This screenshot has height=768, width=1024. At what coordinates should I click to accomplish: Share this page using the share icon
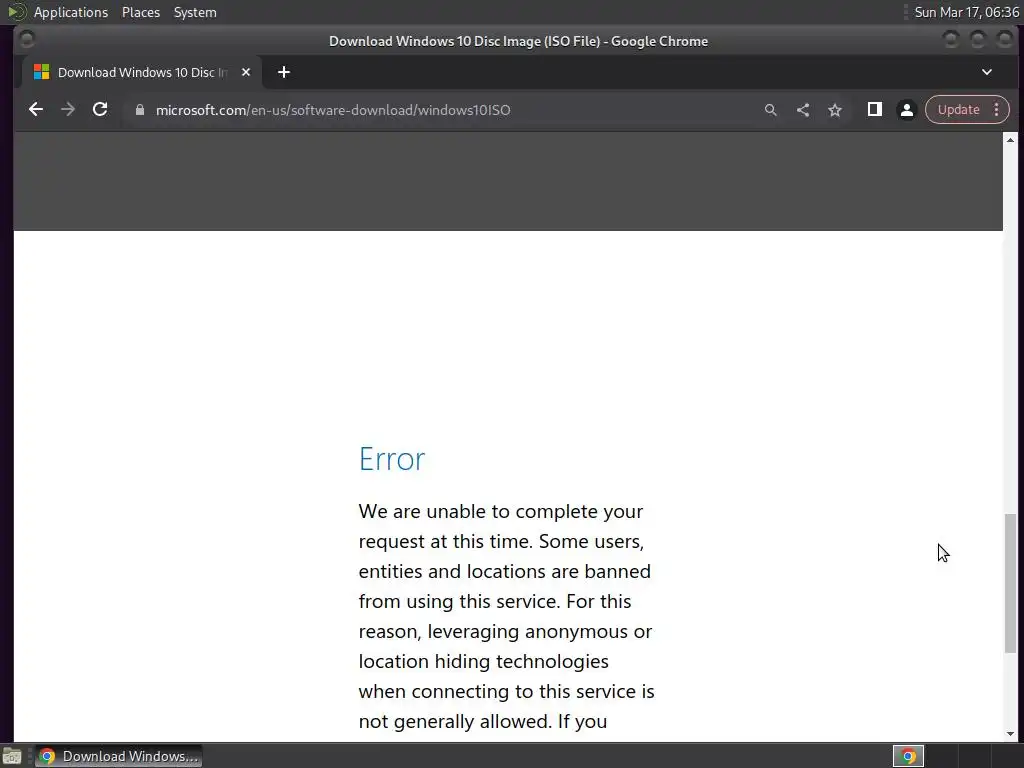point(803,110)
